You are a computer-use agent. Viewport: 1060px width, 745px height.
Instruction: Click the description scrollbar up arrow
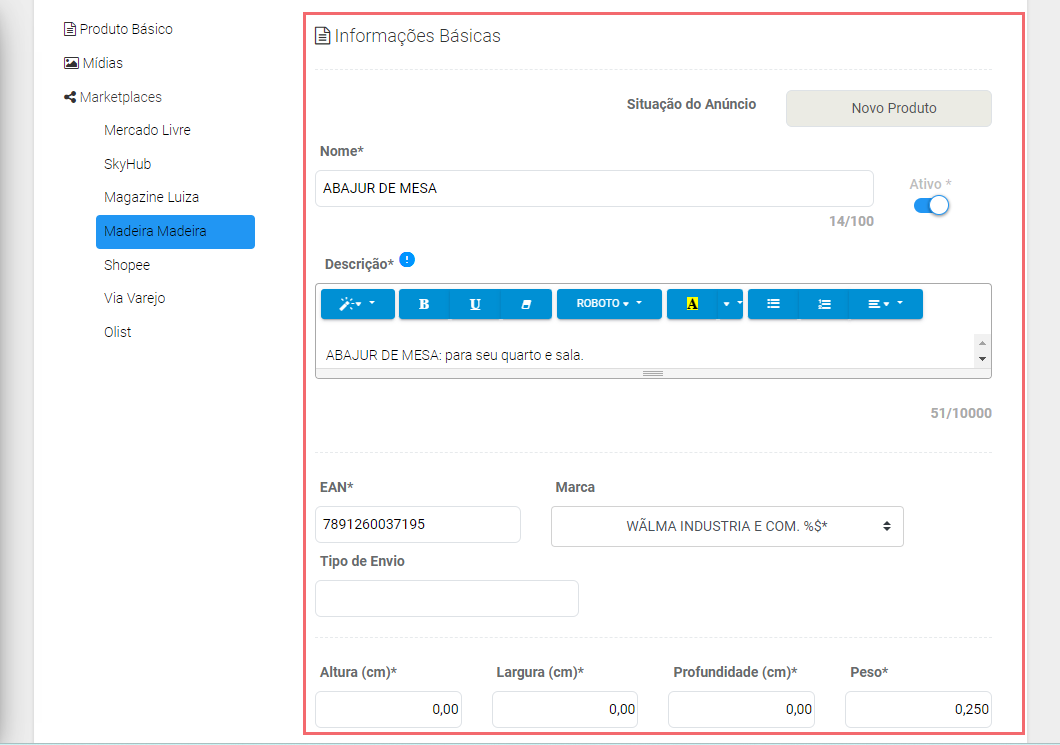tap(982, 343)
